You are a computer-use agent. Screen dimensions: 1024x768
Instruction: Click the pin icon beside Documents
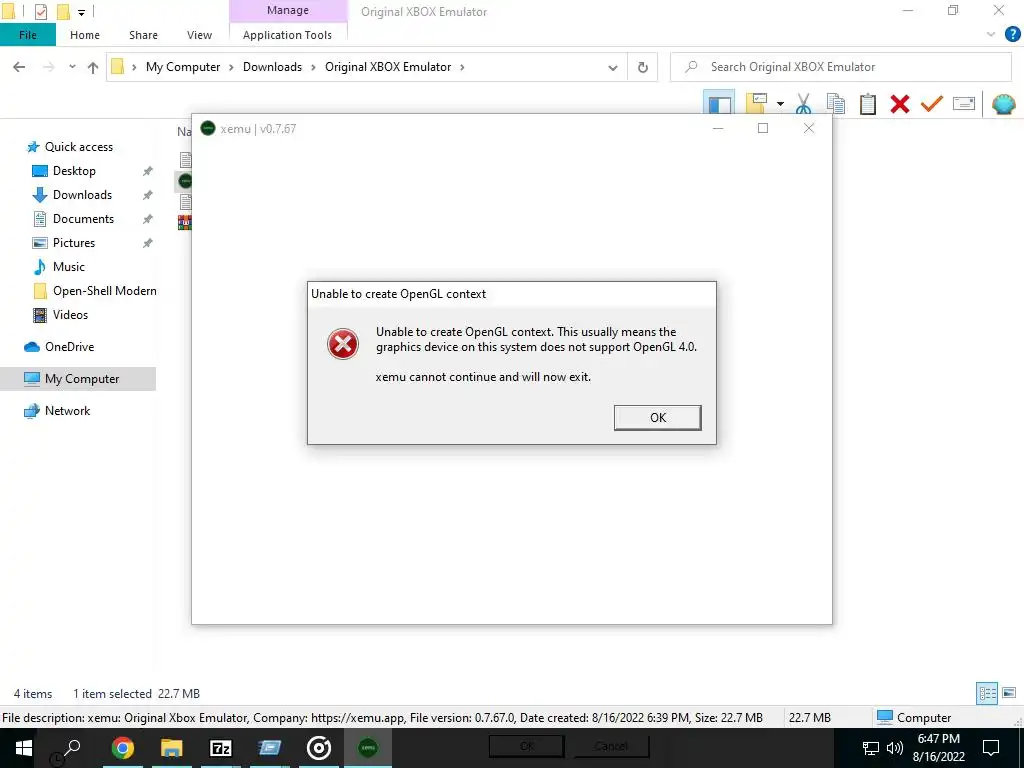coord(148,219)
